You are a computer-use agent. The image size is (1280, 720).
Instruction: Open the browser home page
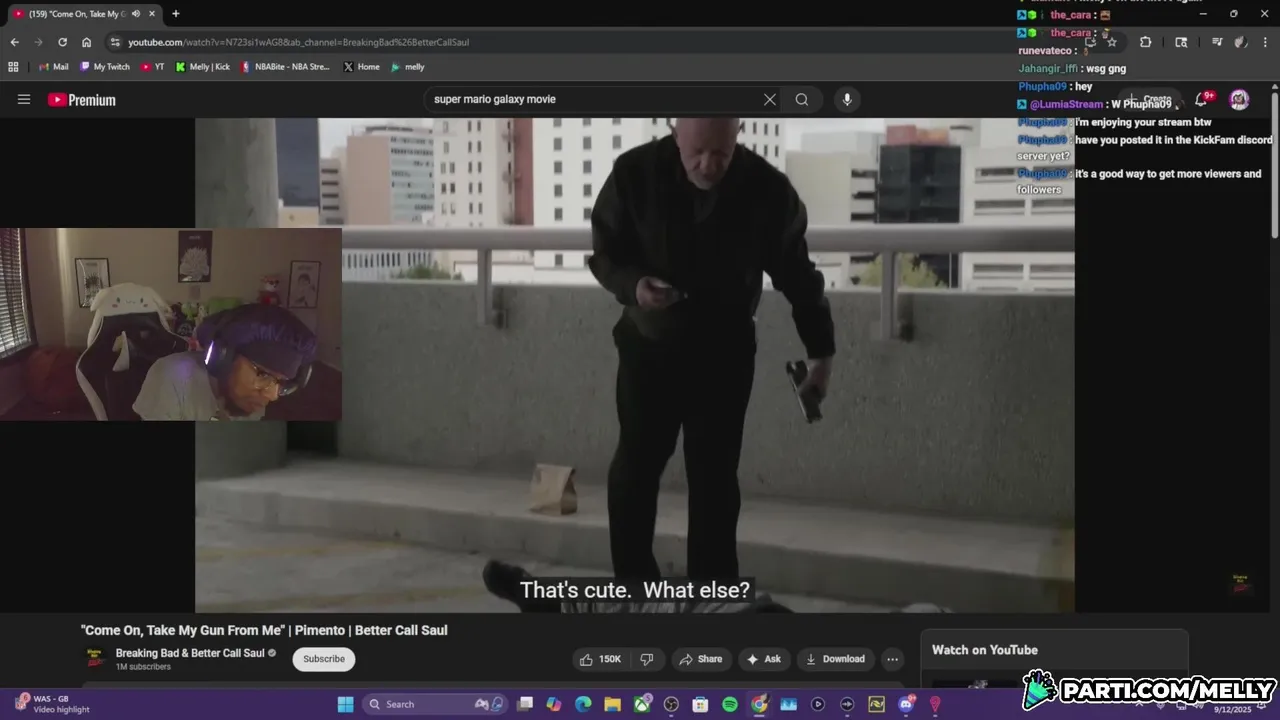coord(87,42)
